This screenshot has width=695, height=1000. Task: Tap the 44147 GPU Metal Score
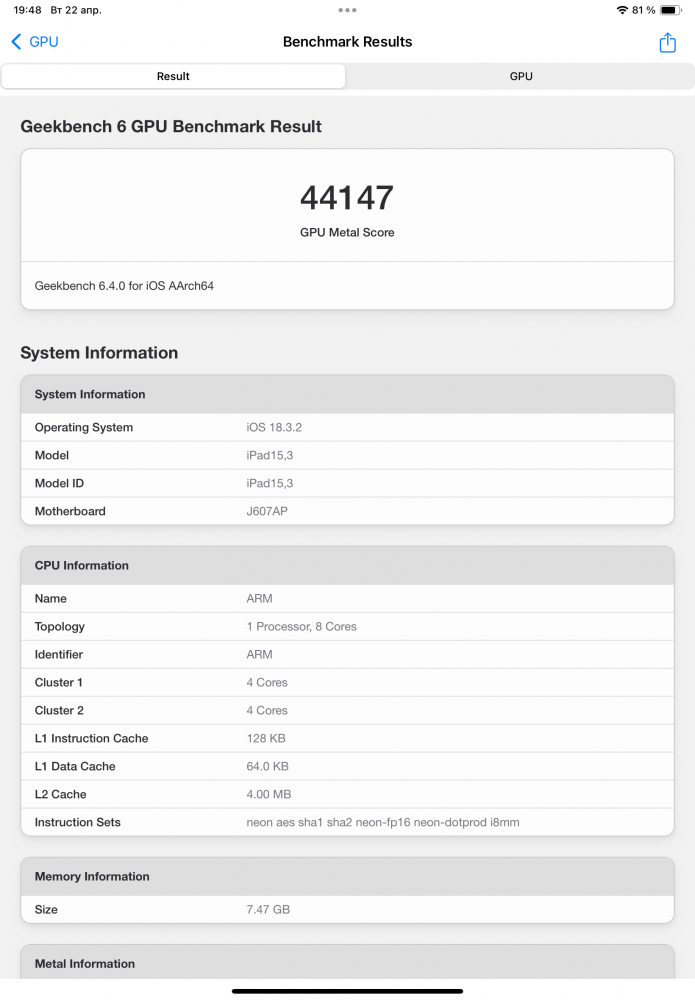[347, 198]
